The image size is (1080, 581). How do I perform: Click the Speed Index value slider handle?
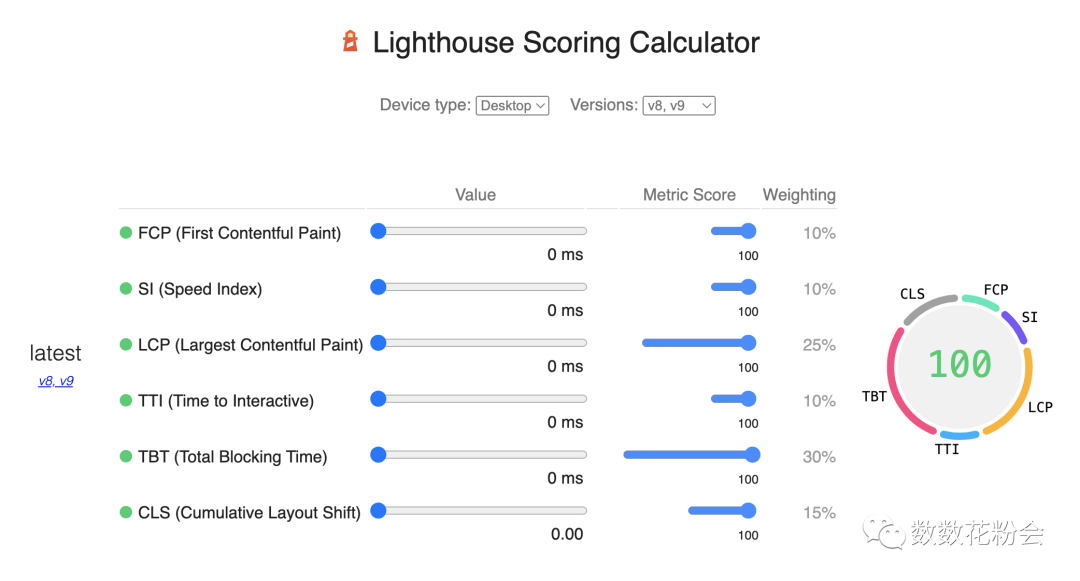pos(378,287)
